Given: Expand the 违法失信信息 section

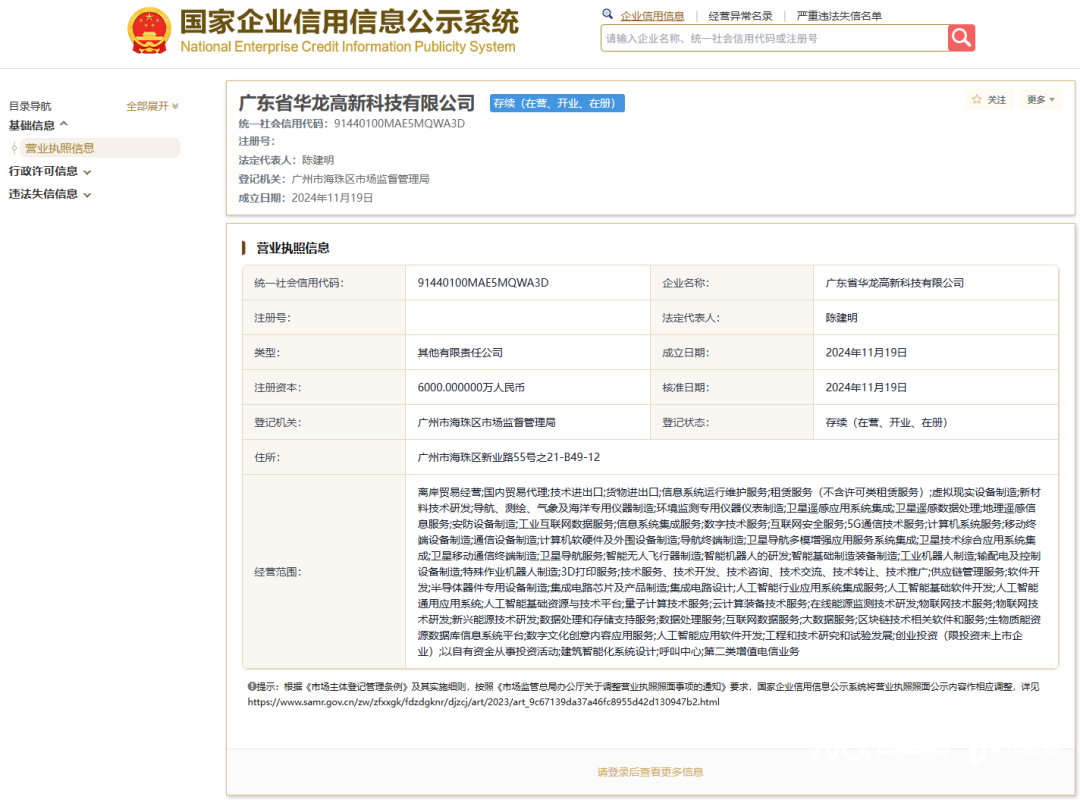Looking at the screenshot, I should pos(50,194).
